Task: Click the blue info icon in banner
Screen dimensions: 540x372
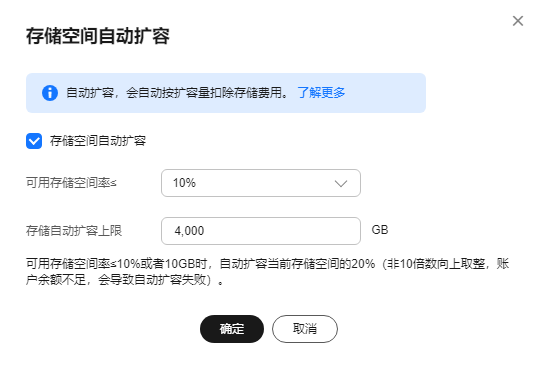Action: [x=50, y=93]
